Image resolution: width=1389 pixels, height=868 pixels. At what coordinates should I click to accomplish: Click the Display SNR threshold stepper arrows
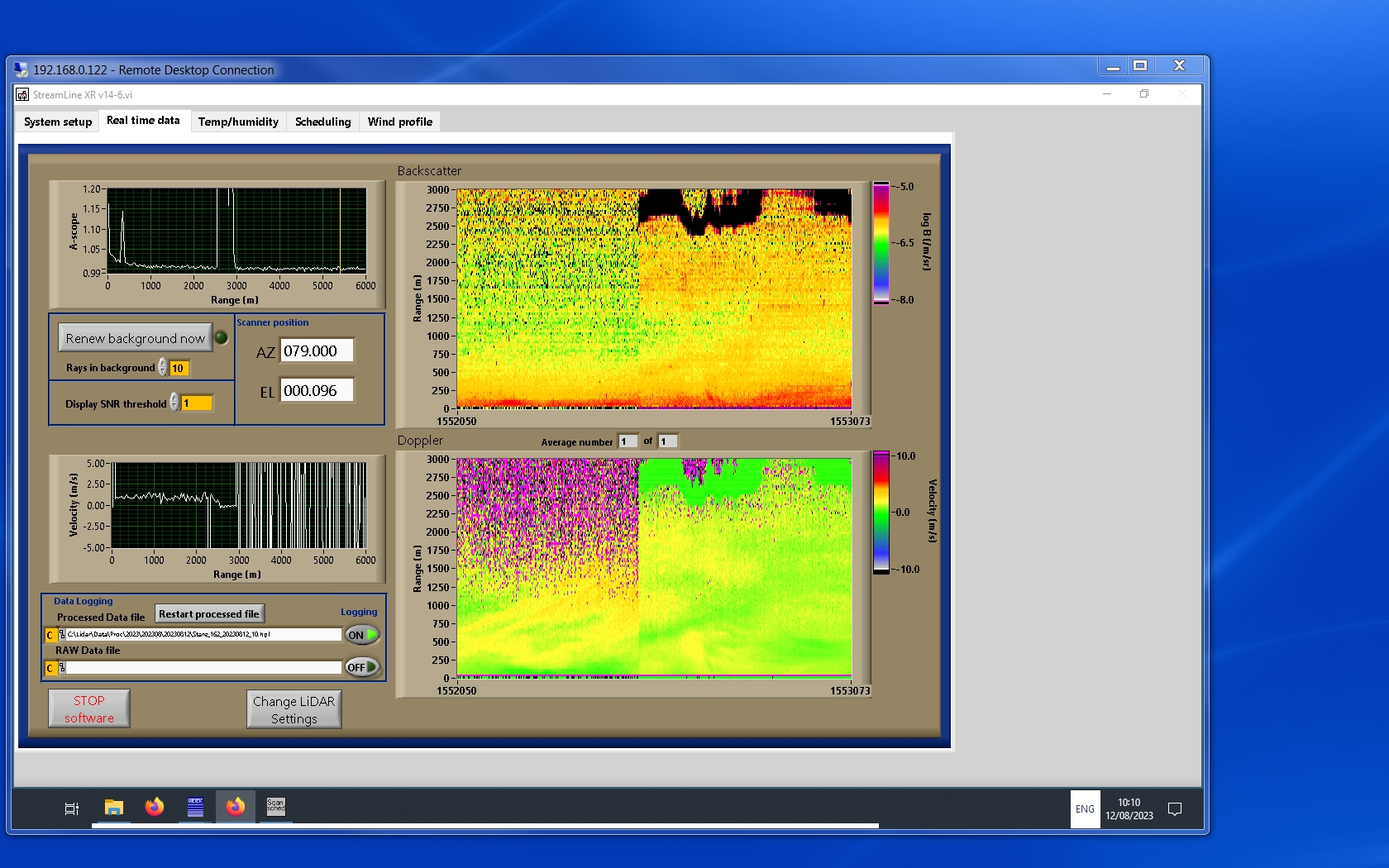point(174,403)
